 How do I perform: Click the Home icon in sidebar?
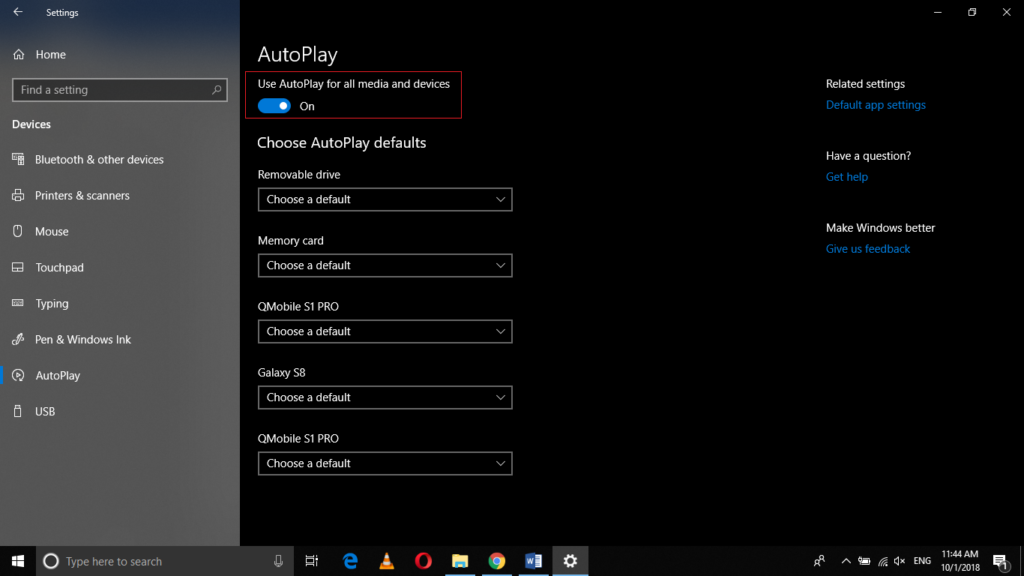coord(45,54)
